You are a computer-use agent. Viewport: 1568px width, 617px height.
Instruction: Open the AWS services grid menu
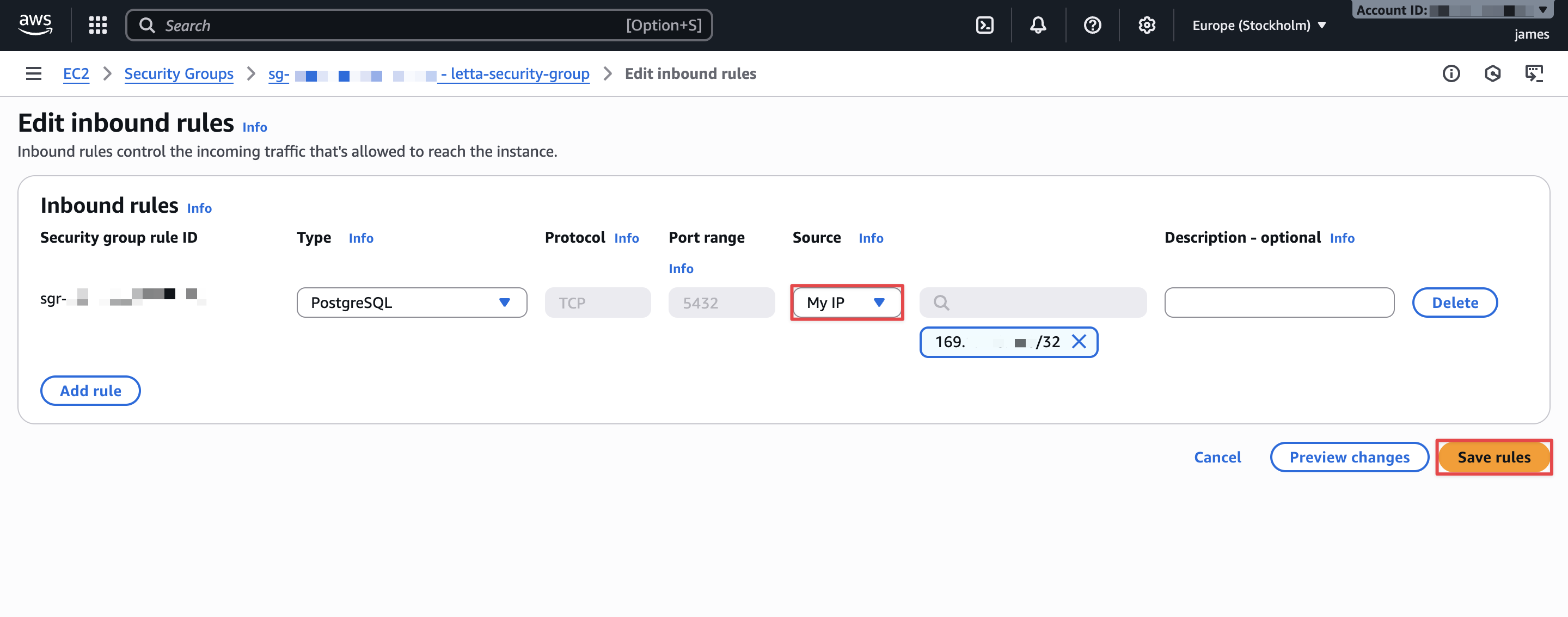97,25
